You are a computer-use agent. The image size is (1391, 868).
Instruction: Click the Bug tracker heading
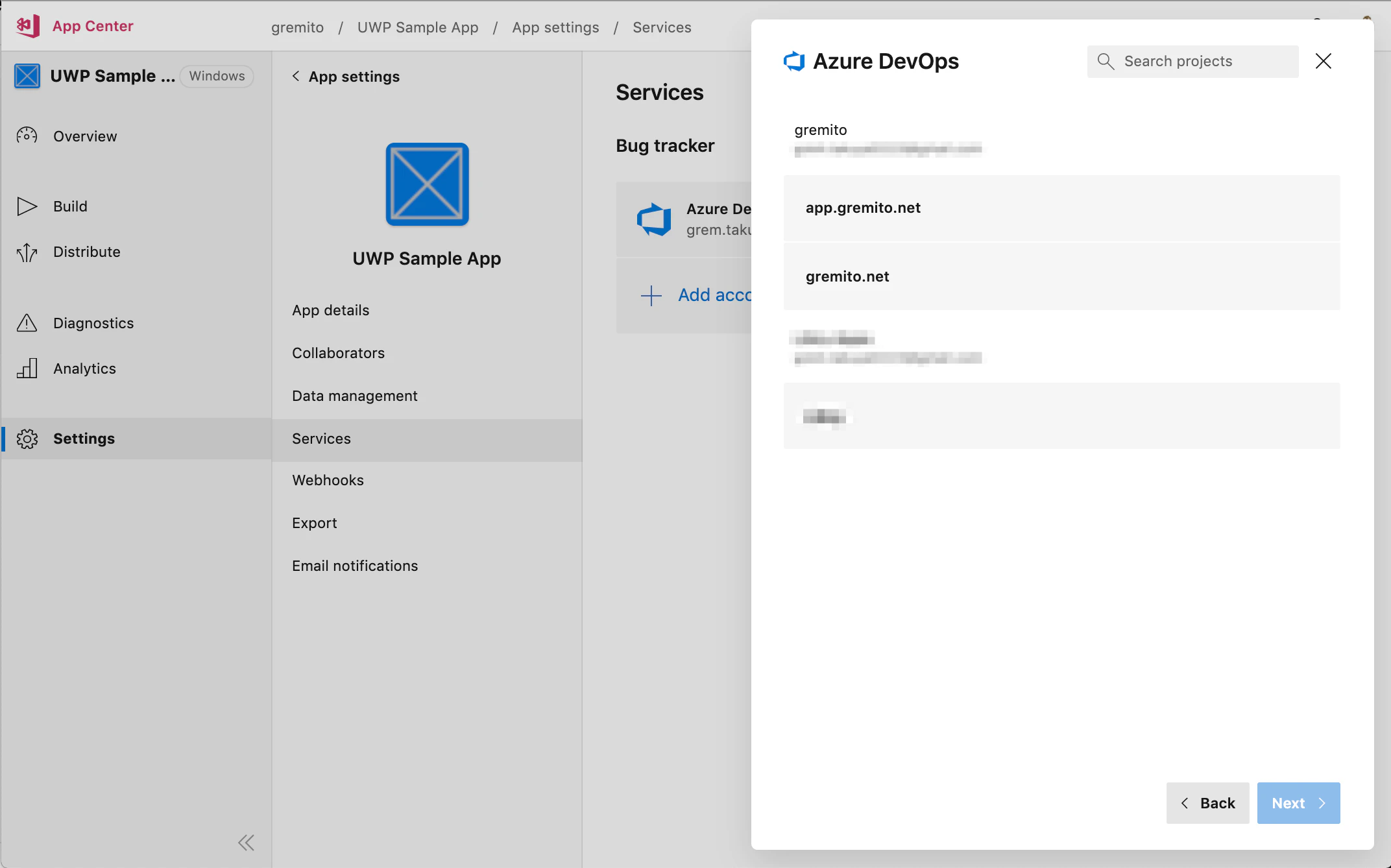coord(665,145)
